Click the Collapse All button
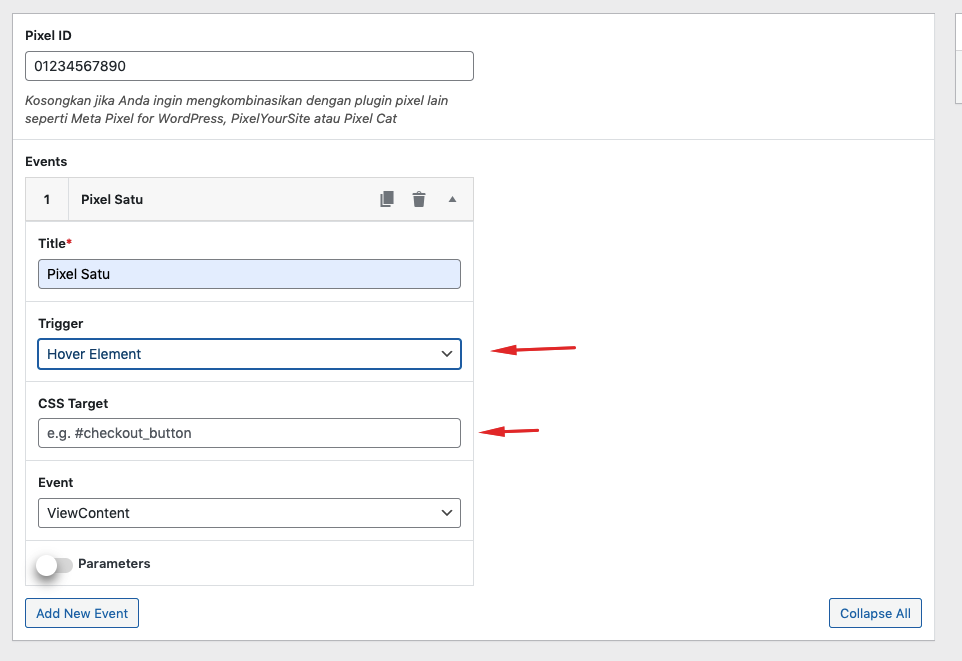This screenshot has width=962, height=661. tap(875, 613)
